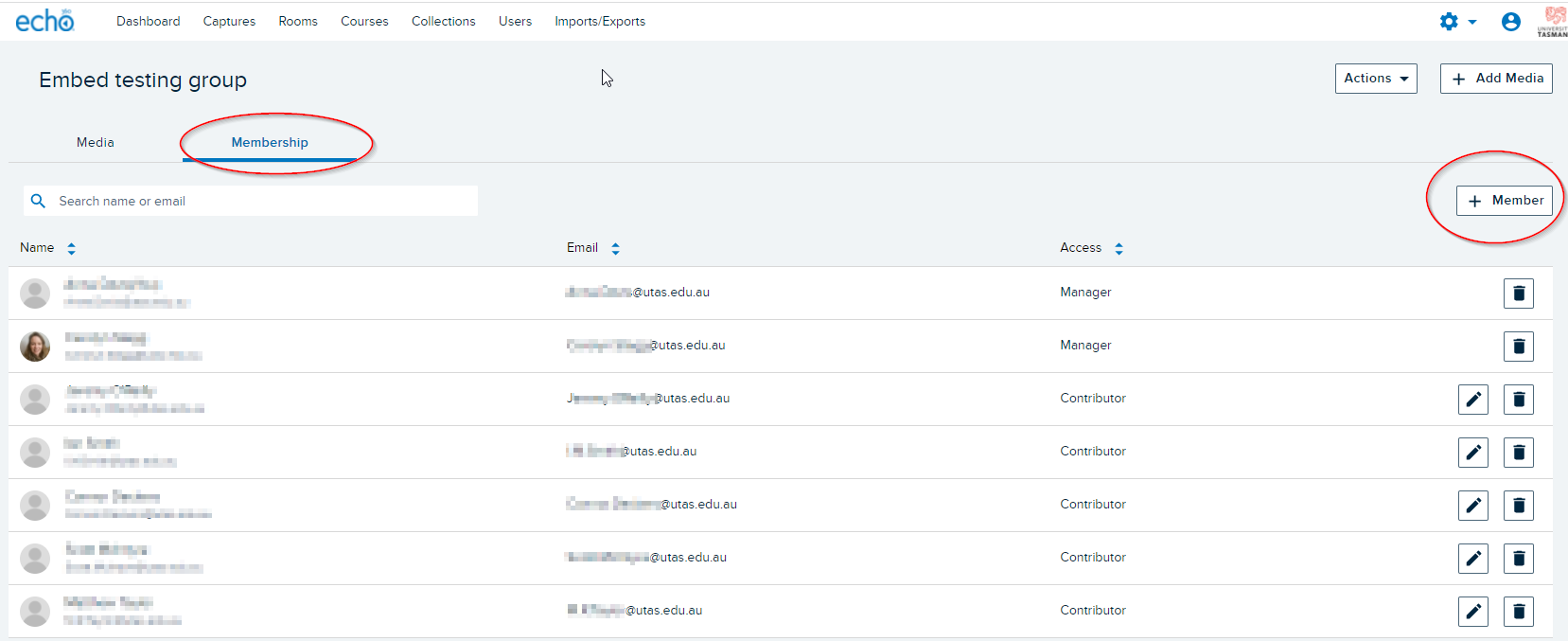Image resolution: width=1568 pixels, height=641 pixels.
Task: Open the Actions dropdown
Action: pos(1376,79)
